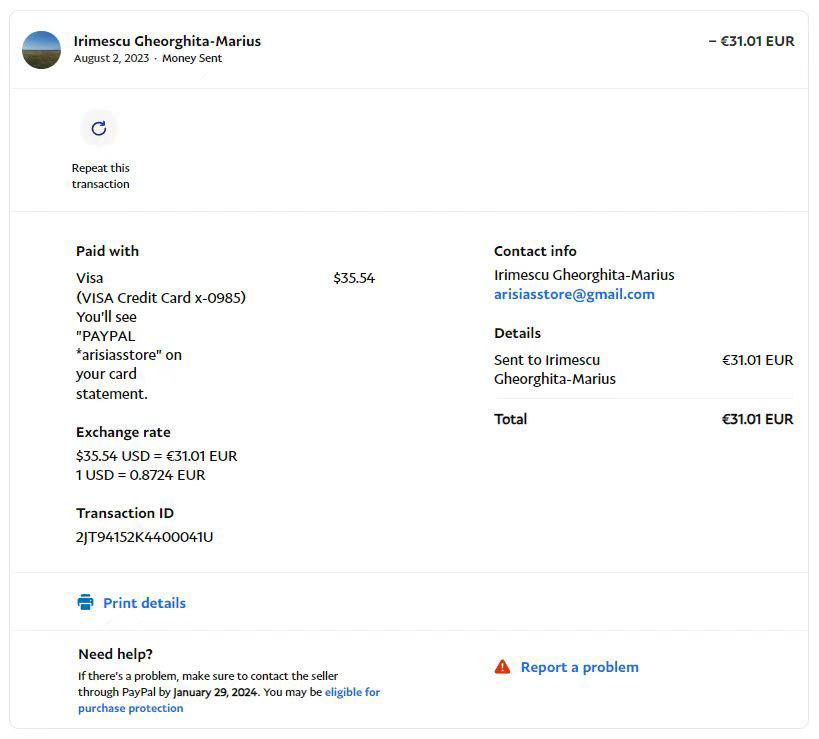Click the name under Contact info
This screenshot has height=739, width=819.
584,275
